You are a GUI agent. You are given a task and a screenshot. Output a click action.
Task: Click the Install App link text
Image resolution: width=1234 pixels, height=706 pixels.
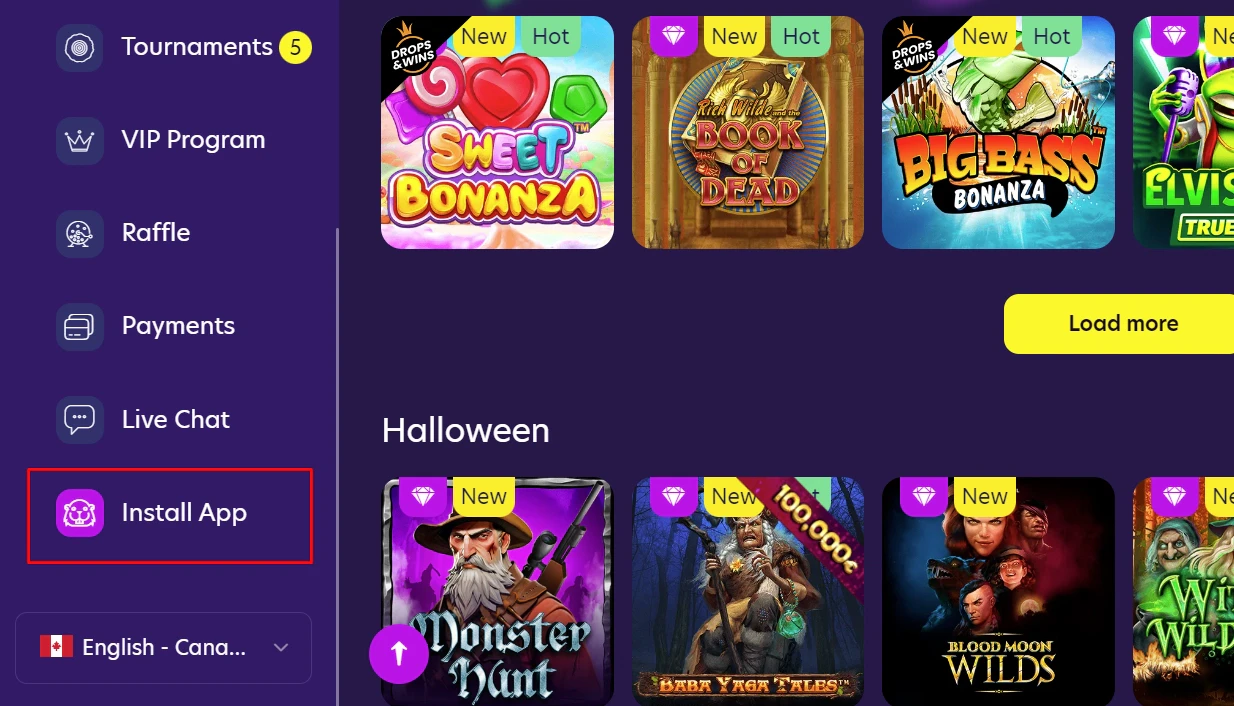coord(184,513)
